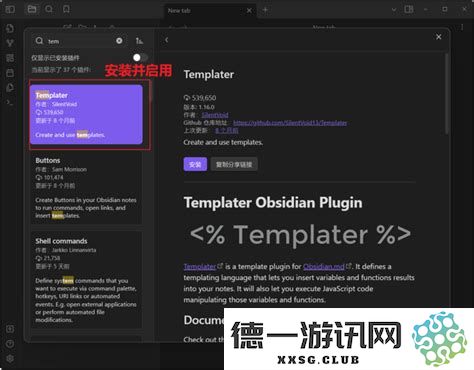Clear the plugin search text
Screen dimensions: 474x370
pyautogui.click(x=119, y=41)
